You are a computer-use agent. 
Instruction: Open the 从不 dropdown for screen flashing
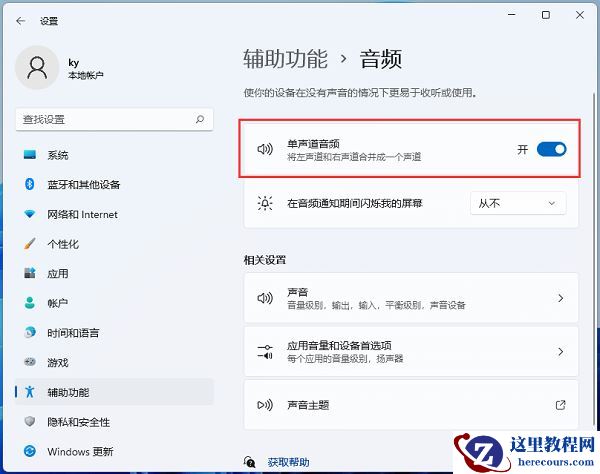pyautogui.click(x=518, y=203)
